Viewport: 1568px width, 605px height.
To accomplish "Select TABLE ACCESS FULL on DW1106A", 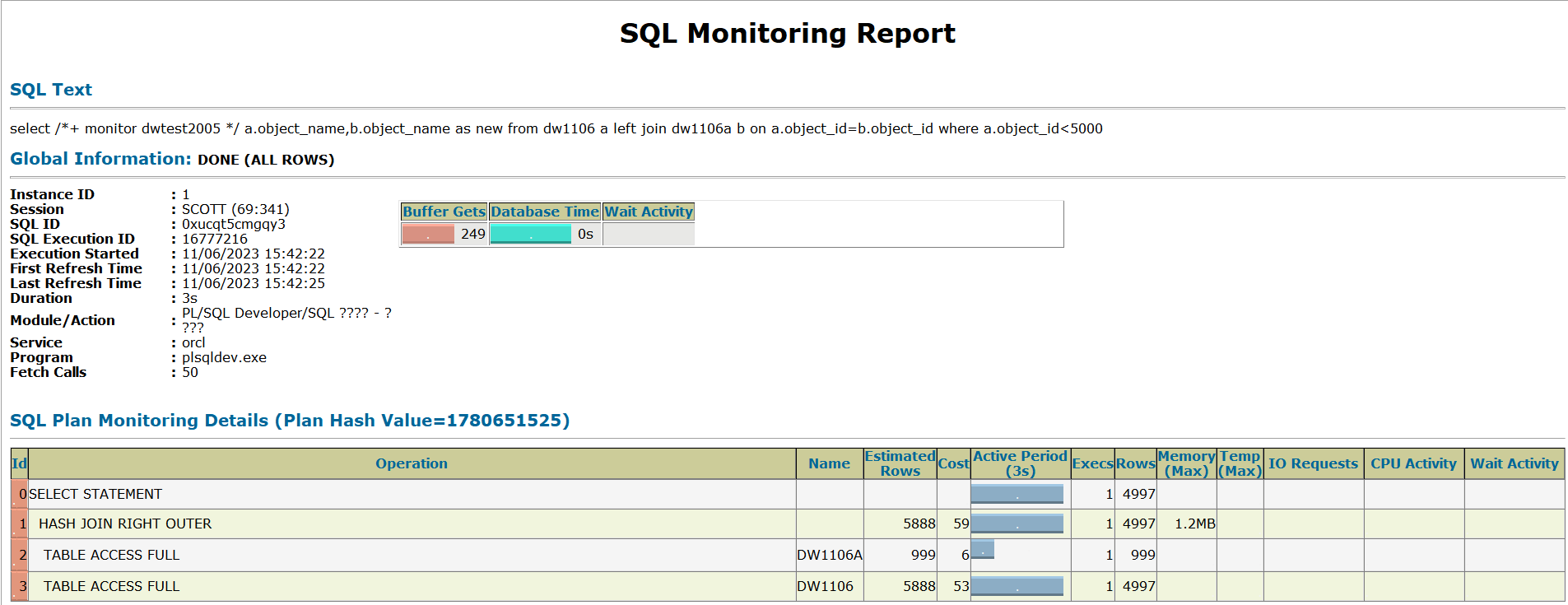I will click(111, 555).
